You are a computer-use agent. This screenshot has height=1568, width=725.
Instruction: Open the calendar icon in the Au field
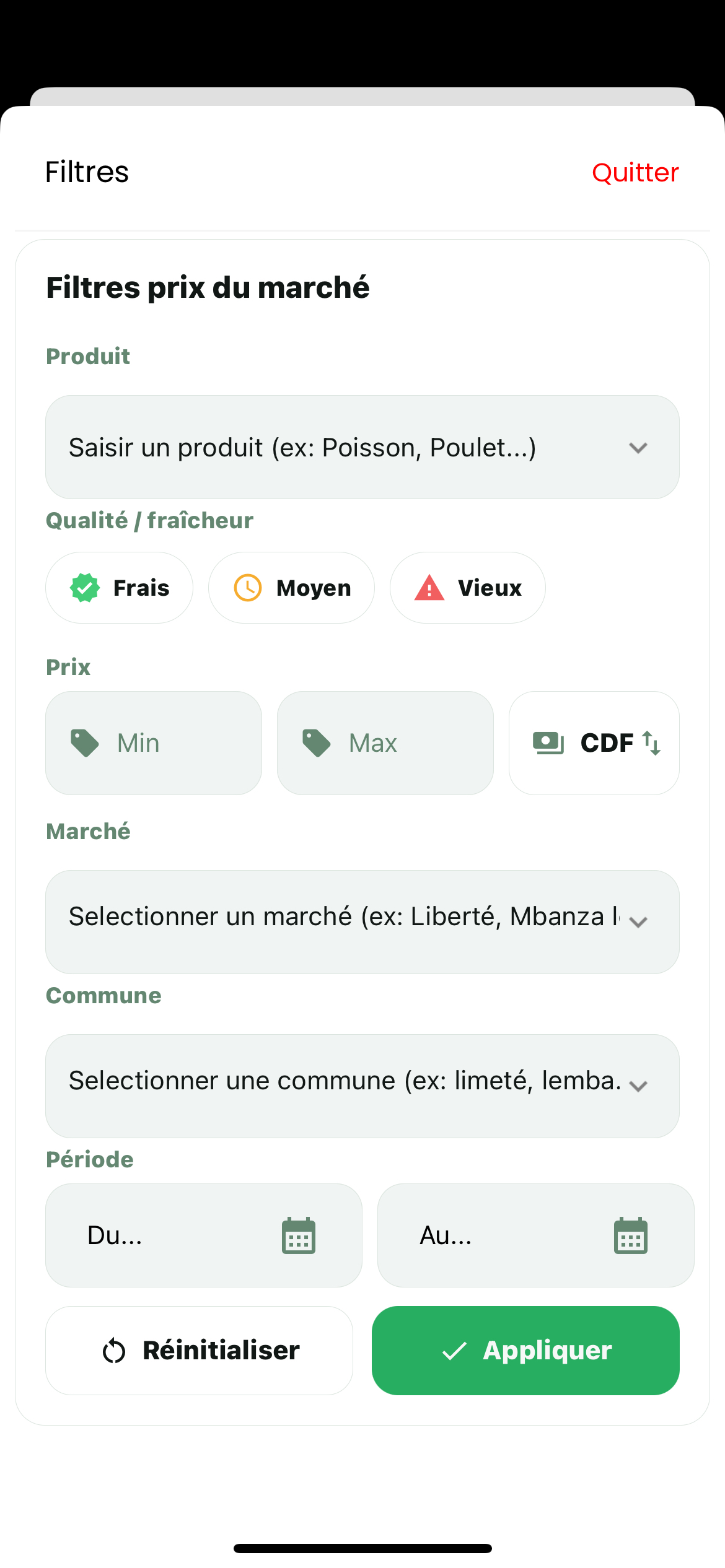coord(631,1235)
